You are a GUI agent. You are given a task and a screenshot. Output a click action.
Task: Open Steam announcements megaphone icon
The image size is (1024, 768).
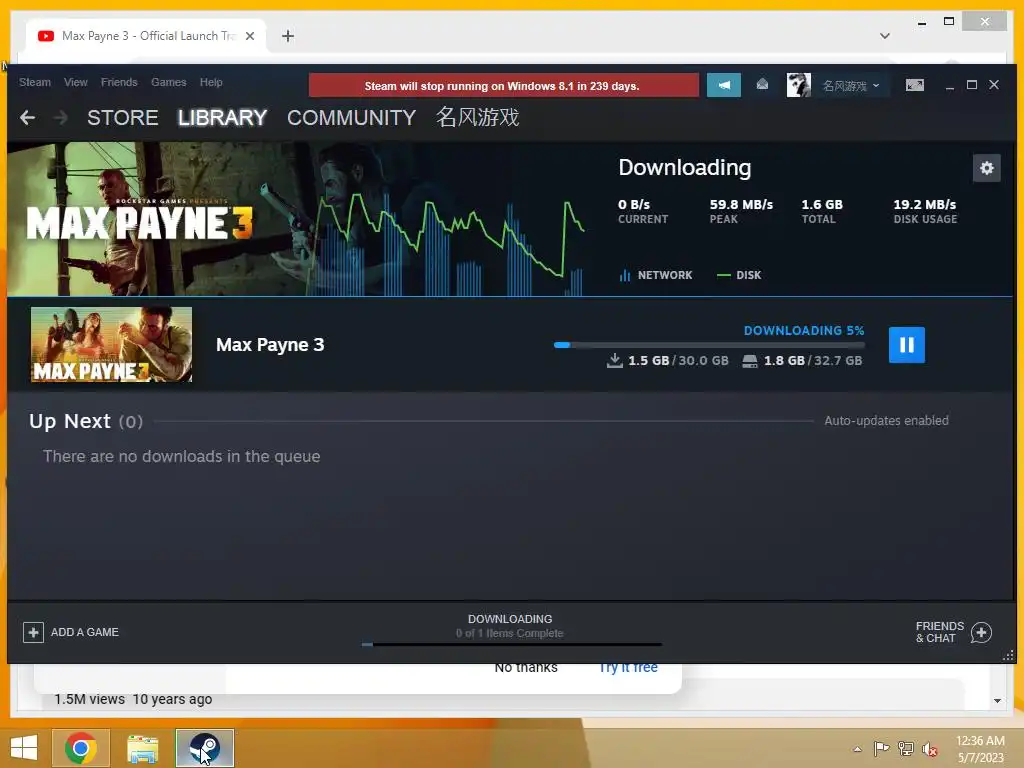coord(724,85)
